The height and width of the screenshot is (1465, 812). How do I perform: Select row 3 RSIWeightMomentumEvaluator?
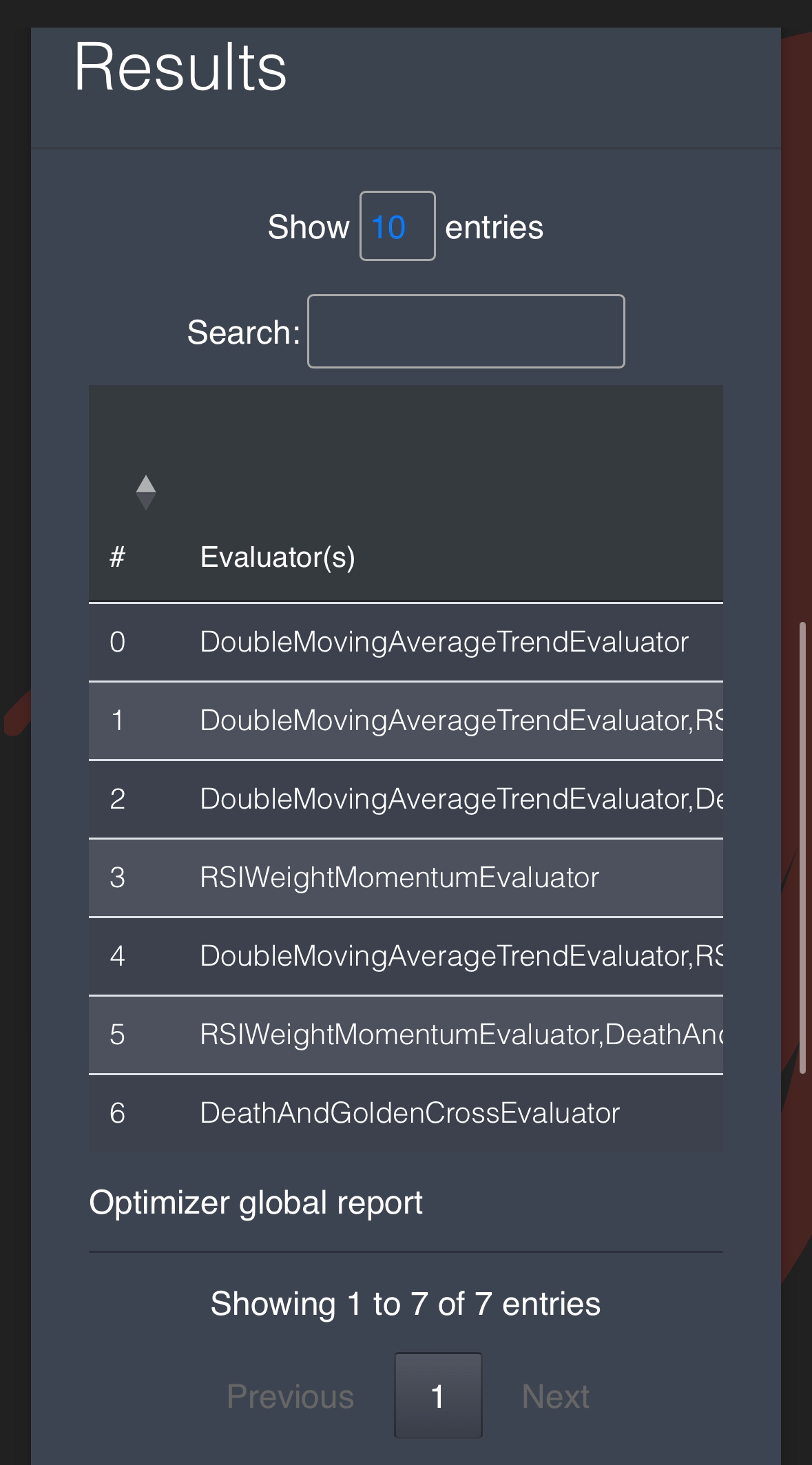click(399, 877)
